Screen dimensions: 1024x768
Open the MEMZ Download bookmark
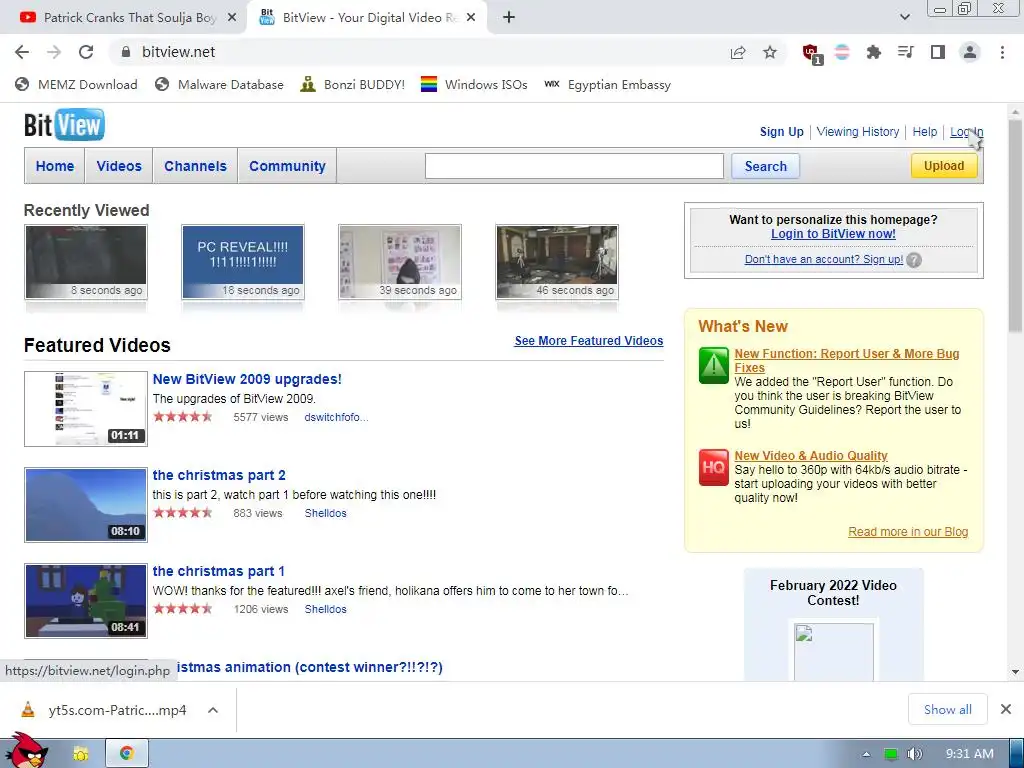click(x=76, y=85)
